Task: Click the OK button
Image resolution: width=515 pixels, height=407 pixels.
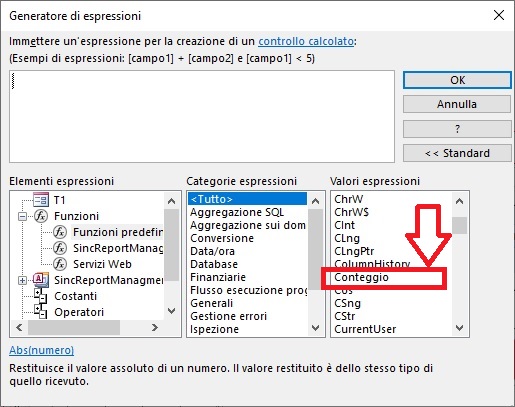Action: [x=457, y=80]
